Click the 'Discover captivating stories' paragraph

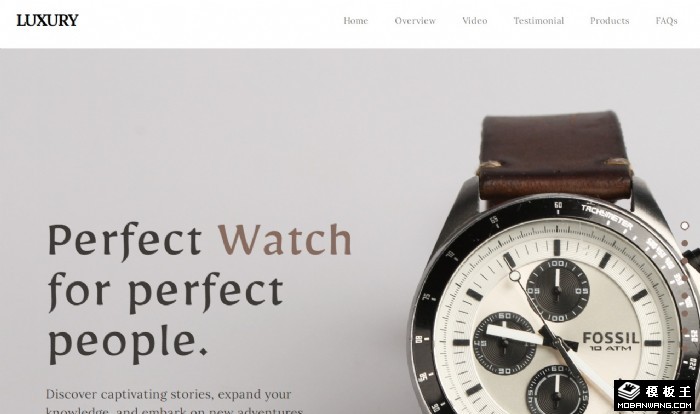(175, 401)
